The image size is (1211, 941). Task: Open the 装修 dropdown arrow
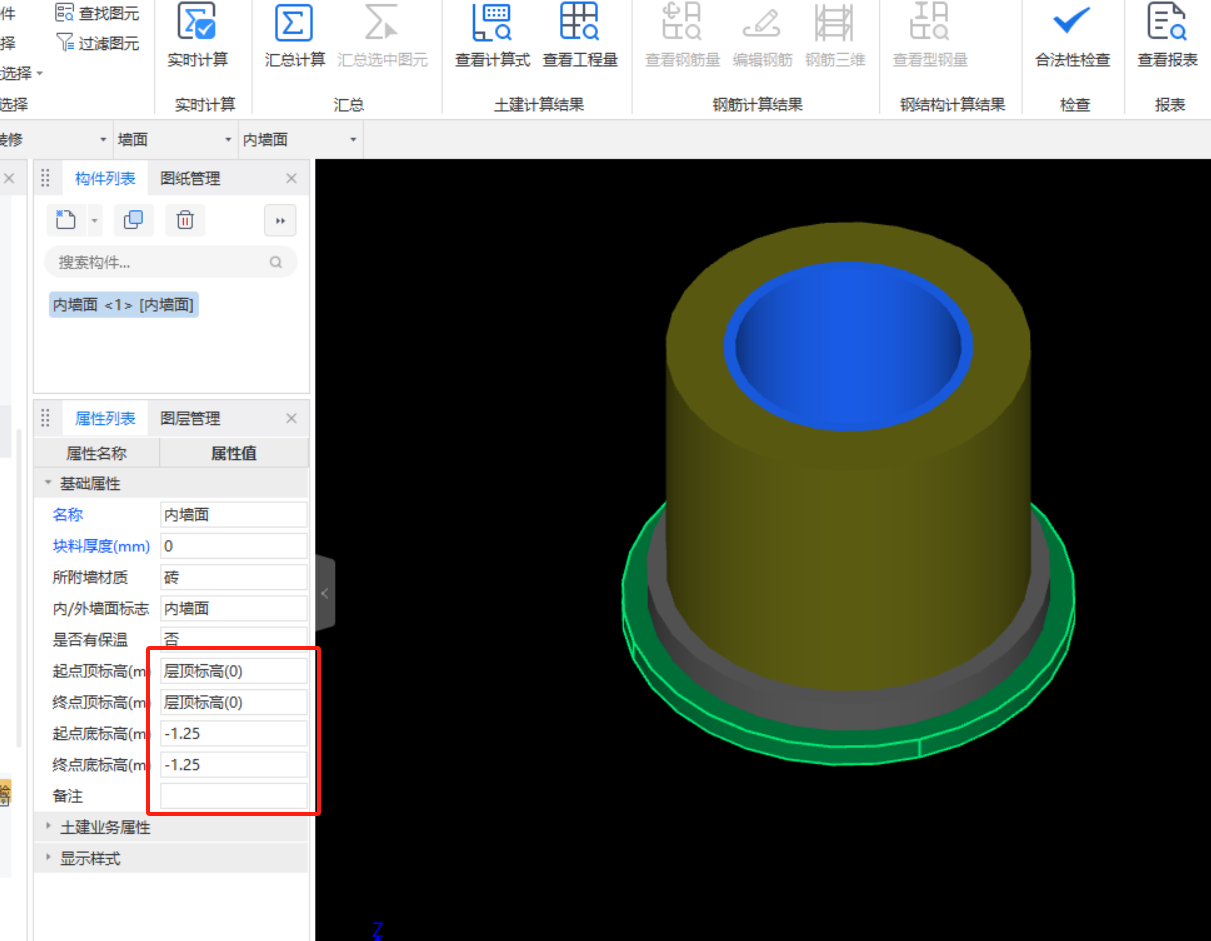(x=103, y=140)
